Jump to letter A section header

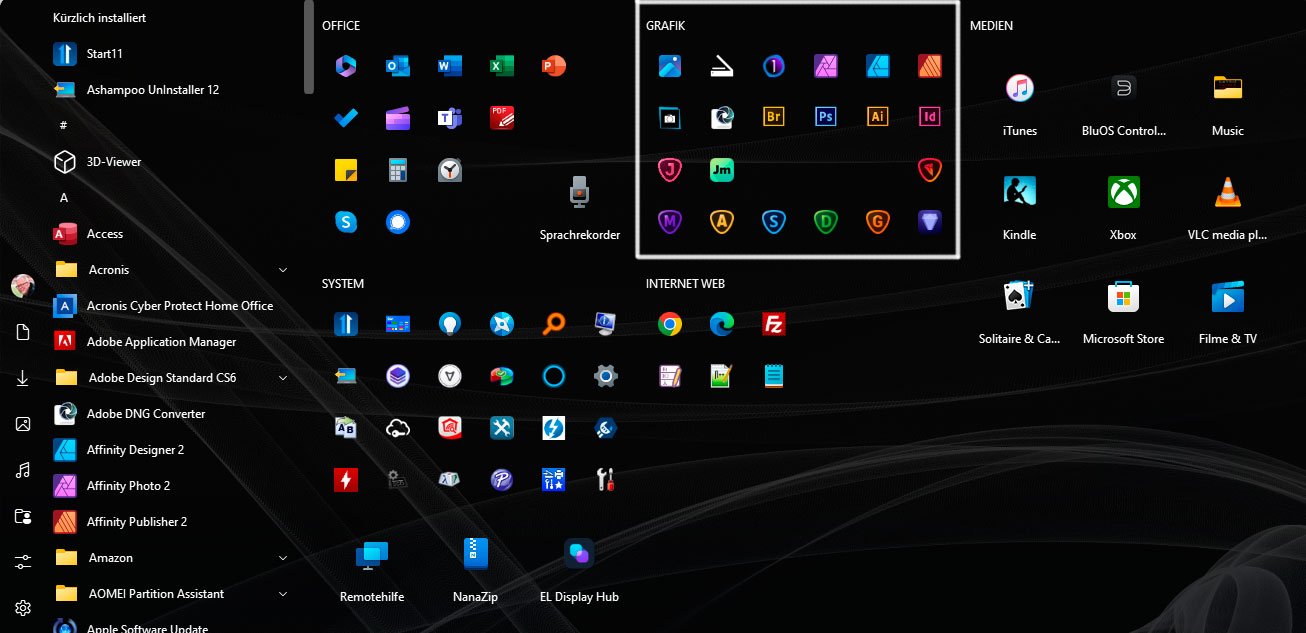click(x=64, y=198)
